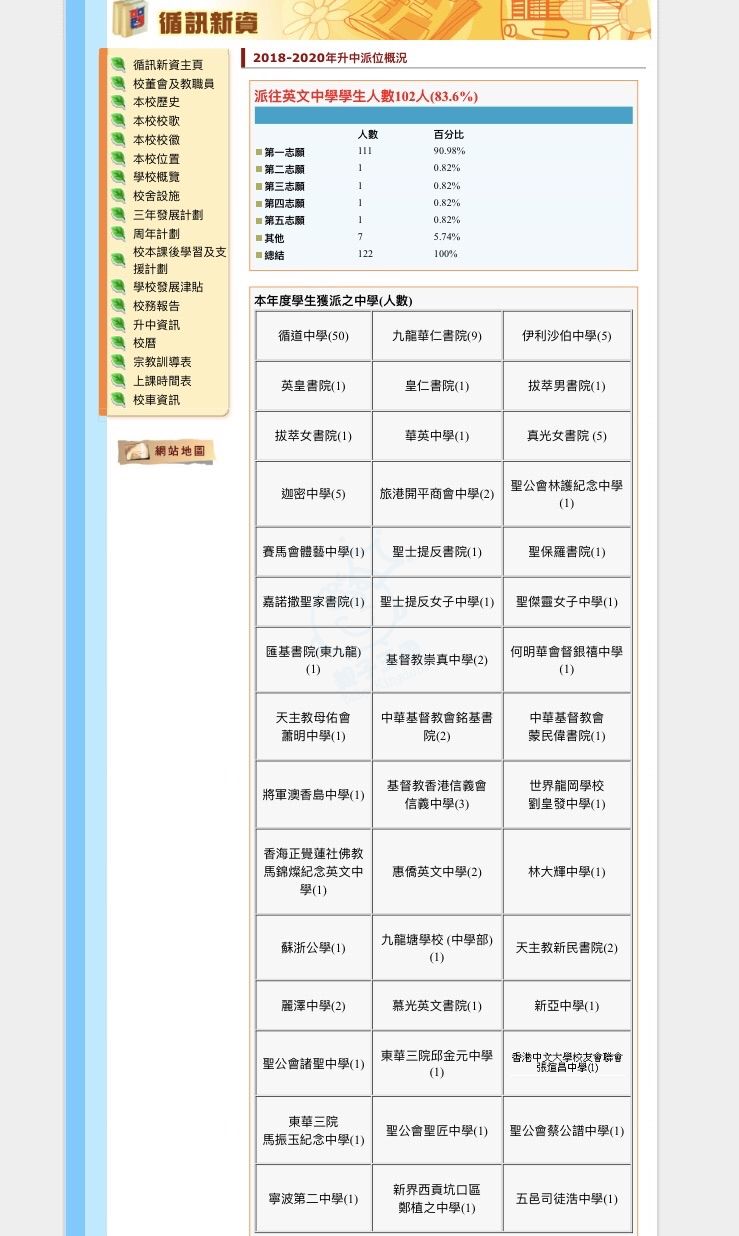Click the leaf icon next to 本校歷史
Screen dimensions: 739x1236
click(x=118, y=102)
